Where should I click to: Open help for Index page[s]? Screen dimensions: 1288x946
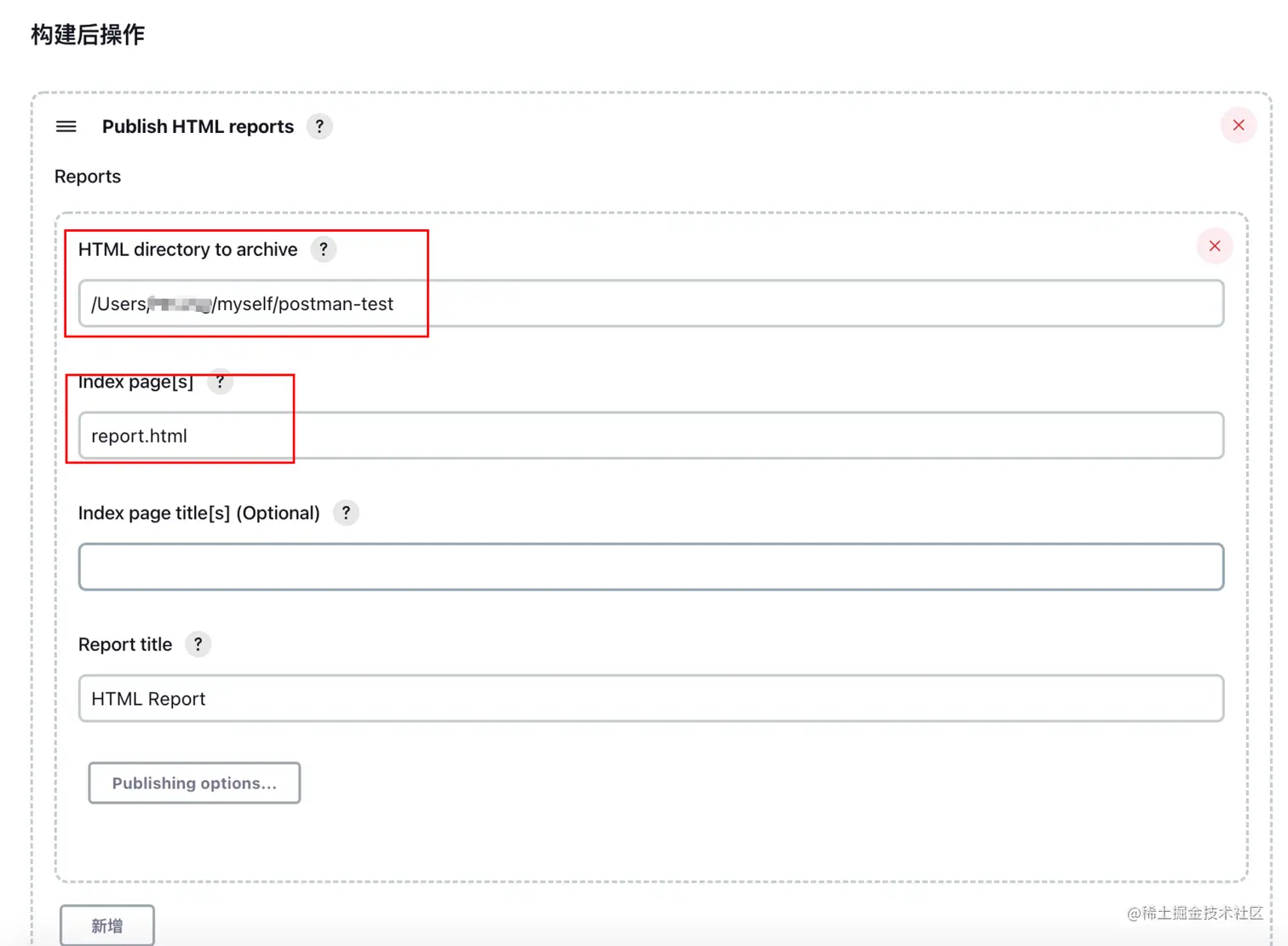point(220,382)
